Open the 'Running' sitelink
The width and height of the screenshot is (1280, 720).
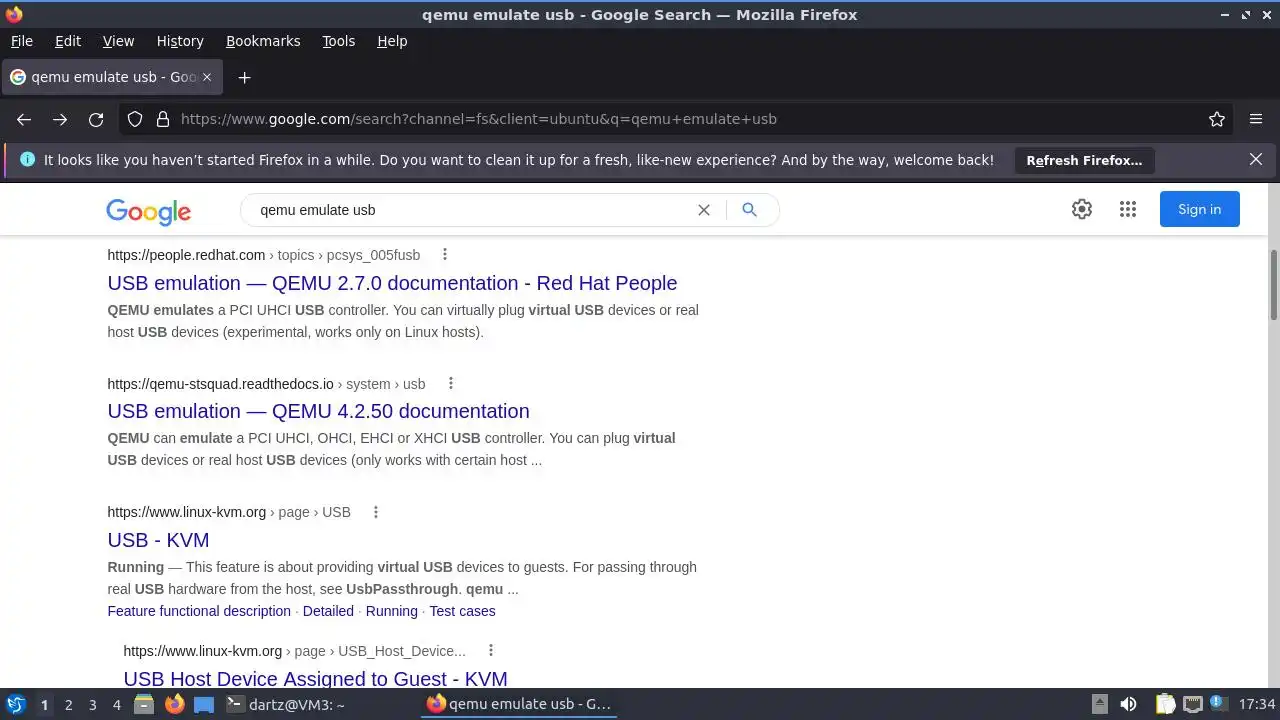[391, 611]
